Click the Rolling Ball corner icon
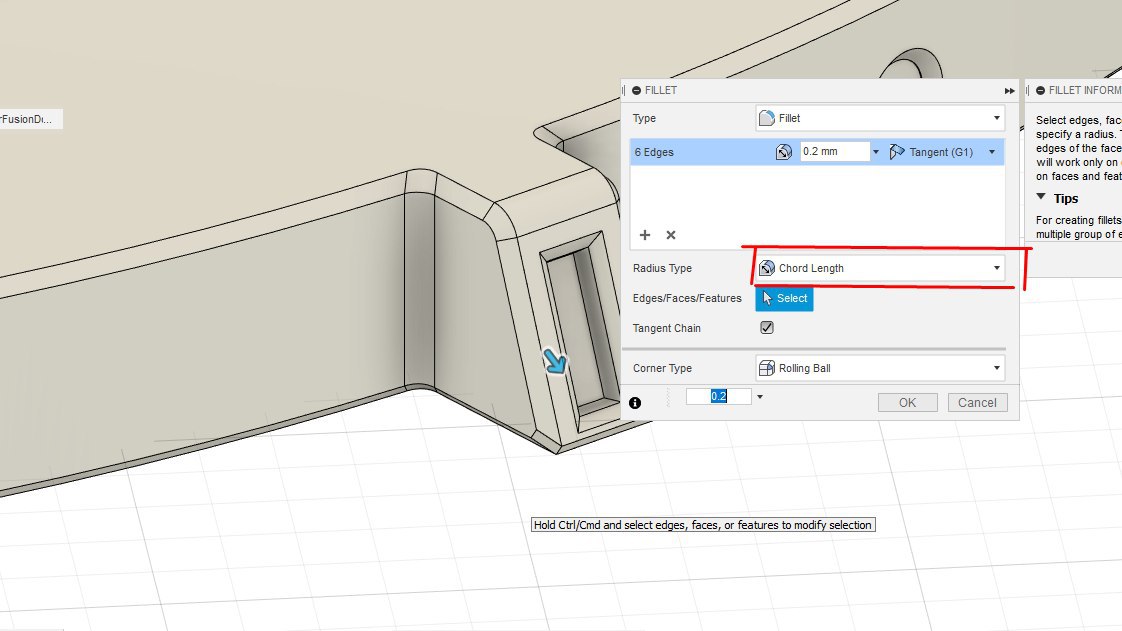Viewport: 1122px width, 631px height. 766,368
